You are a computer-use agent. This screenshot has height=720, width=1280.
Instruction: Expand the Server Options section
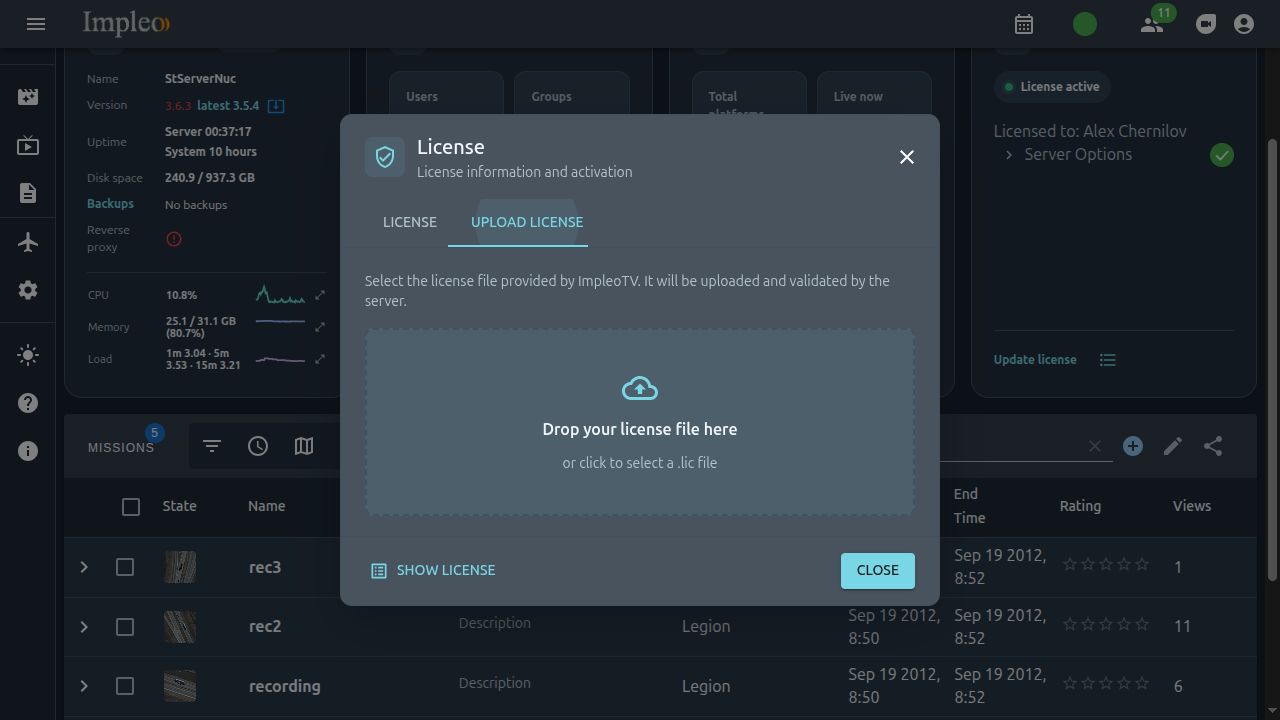1009,155
